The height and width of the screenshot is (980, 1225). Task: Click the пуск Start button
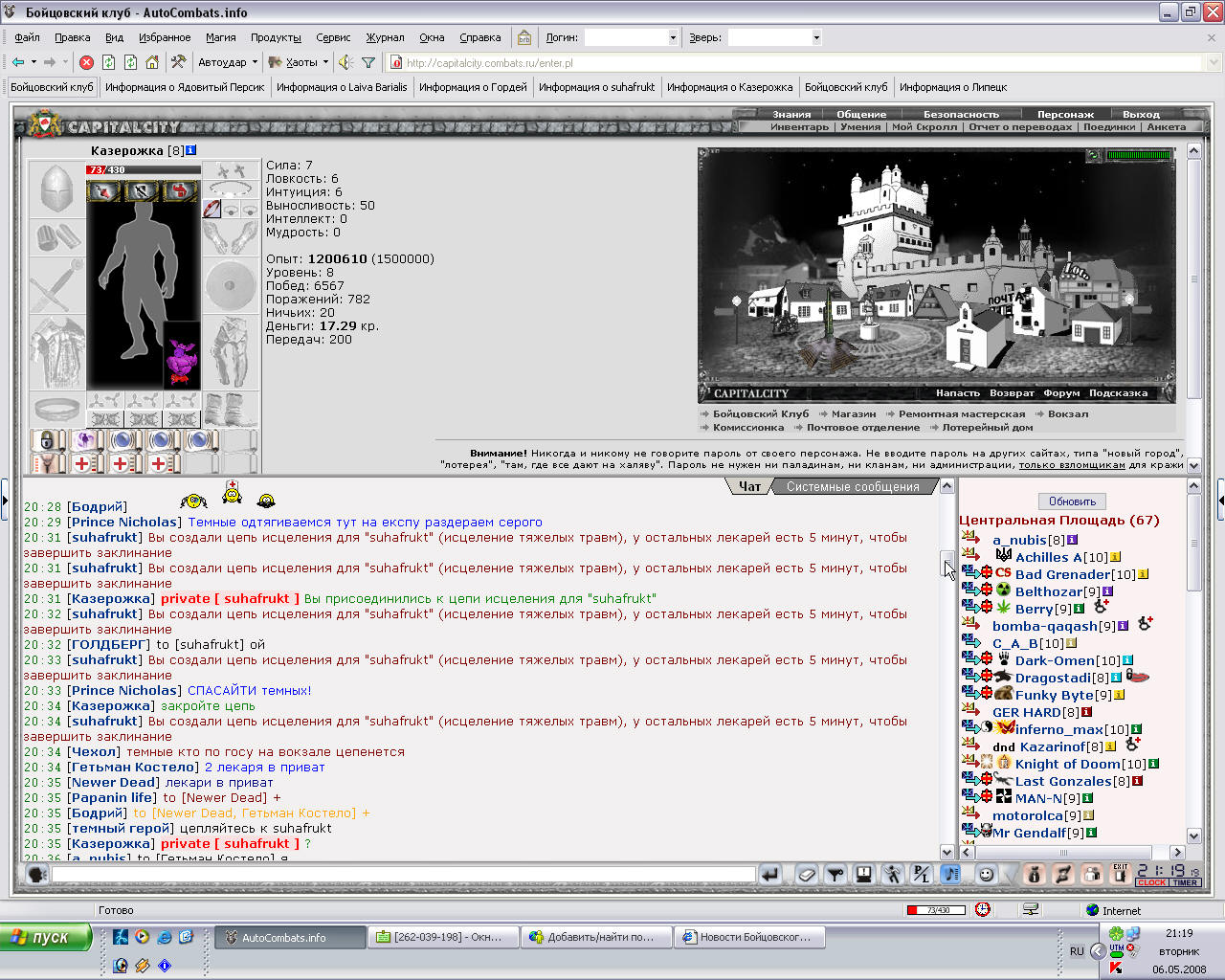46,937
